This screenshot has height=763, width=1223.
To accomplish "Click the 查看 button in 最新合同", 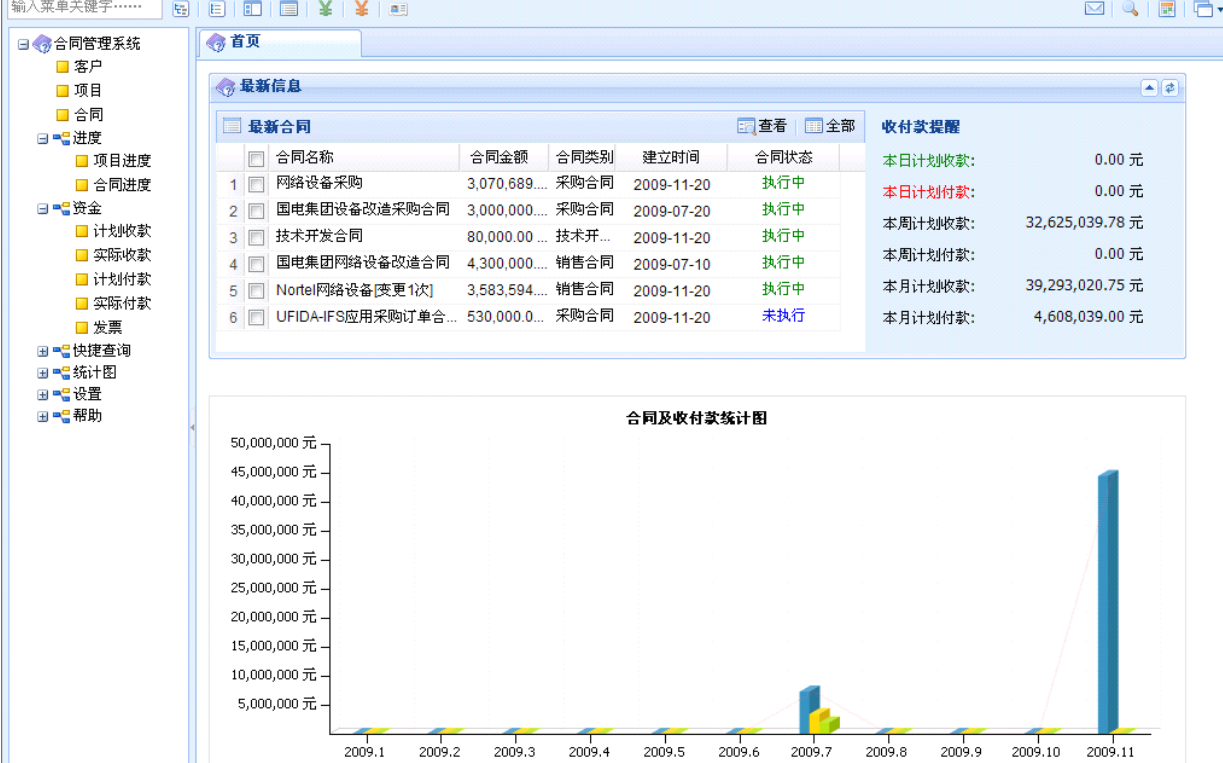I will 762,126.
